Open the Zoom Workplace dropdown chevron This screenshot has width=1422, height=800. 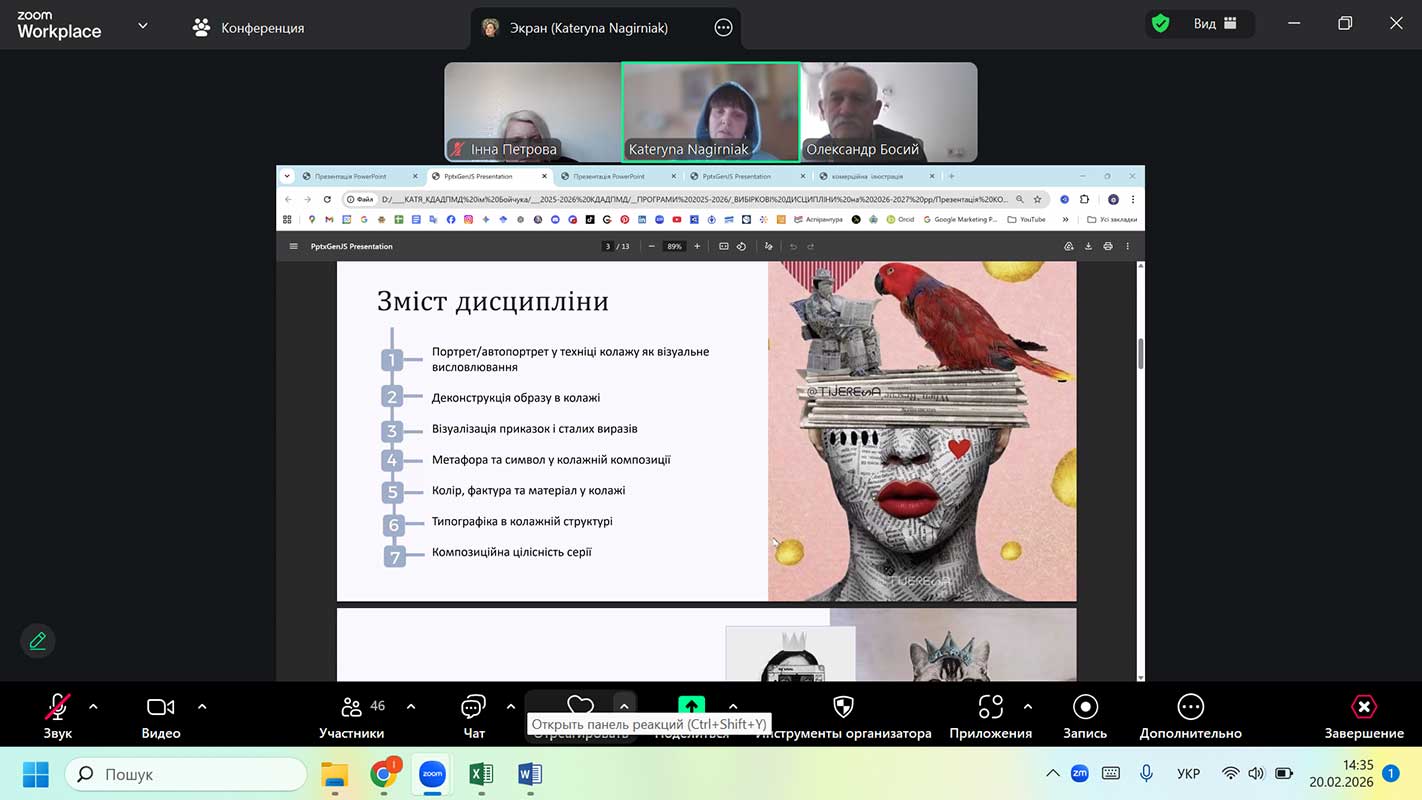pyautogui.click(x=142, y=26)
